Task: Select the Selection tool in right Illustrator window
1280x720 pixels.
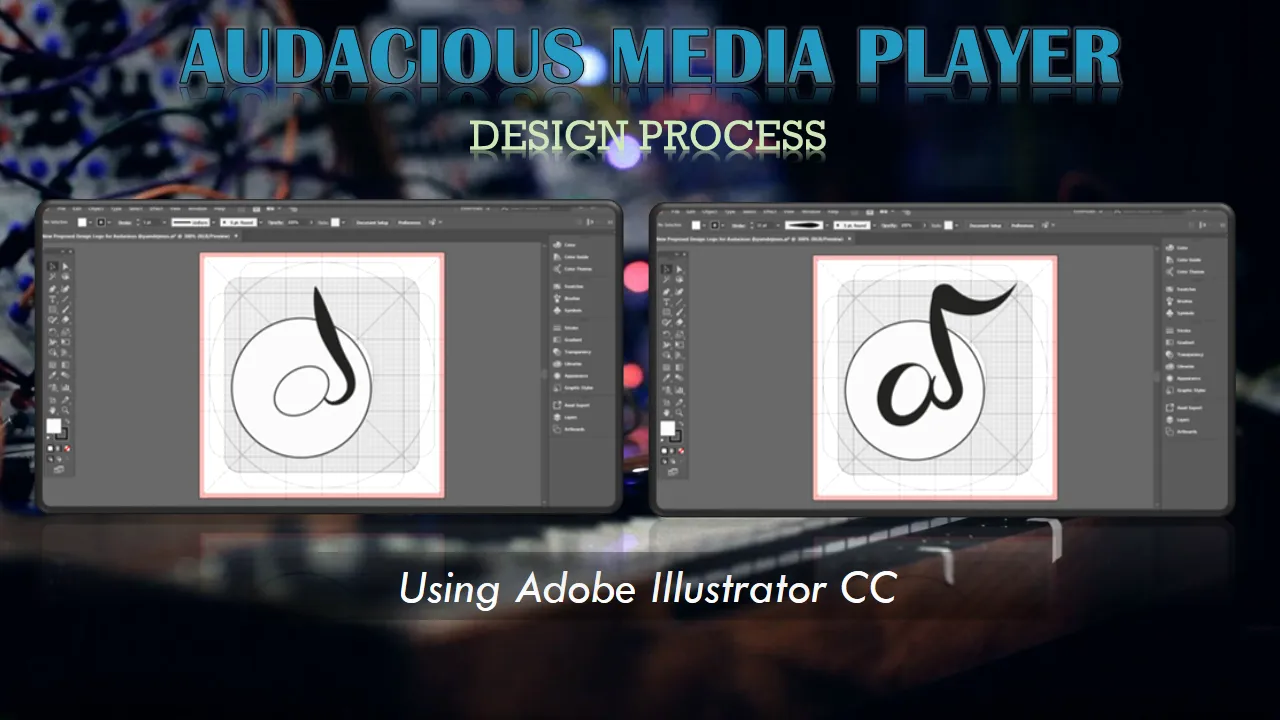Action: coord(666,270)
